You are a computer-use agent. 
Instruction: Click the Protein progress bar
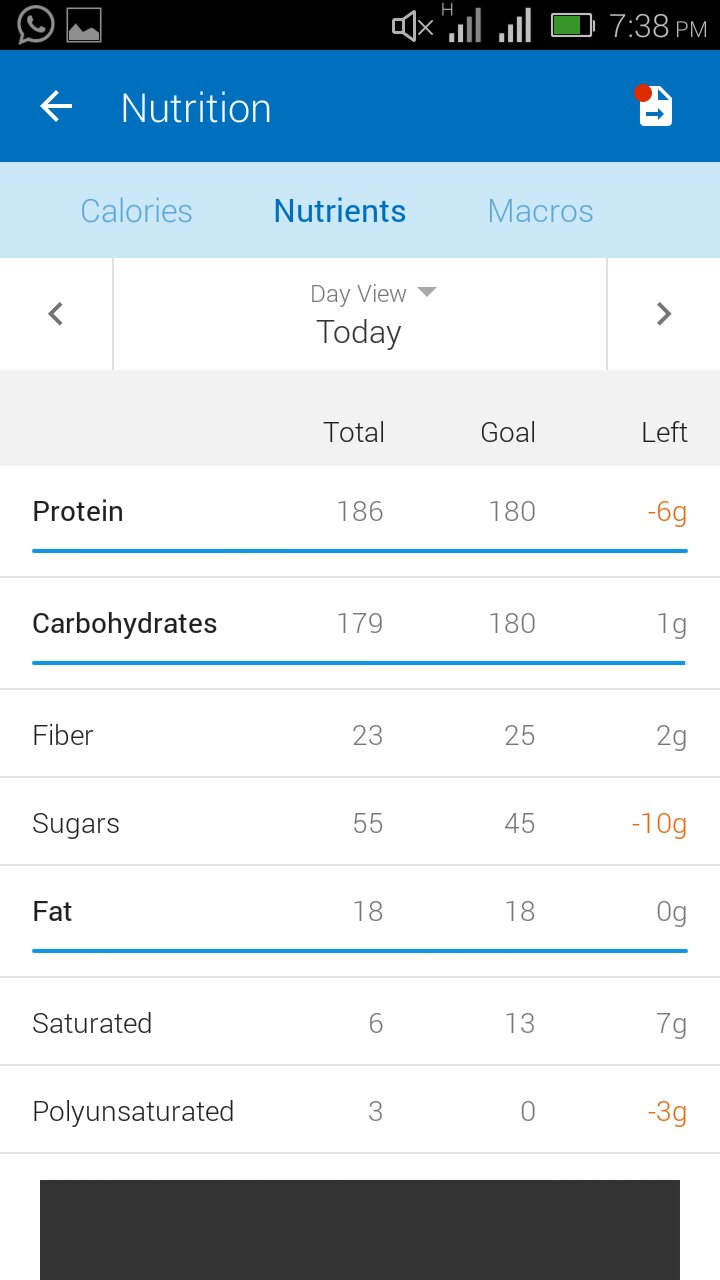pos(360,550)
